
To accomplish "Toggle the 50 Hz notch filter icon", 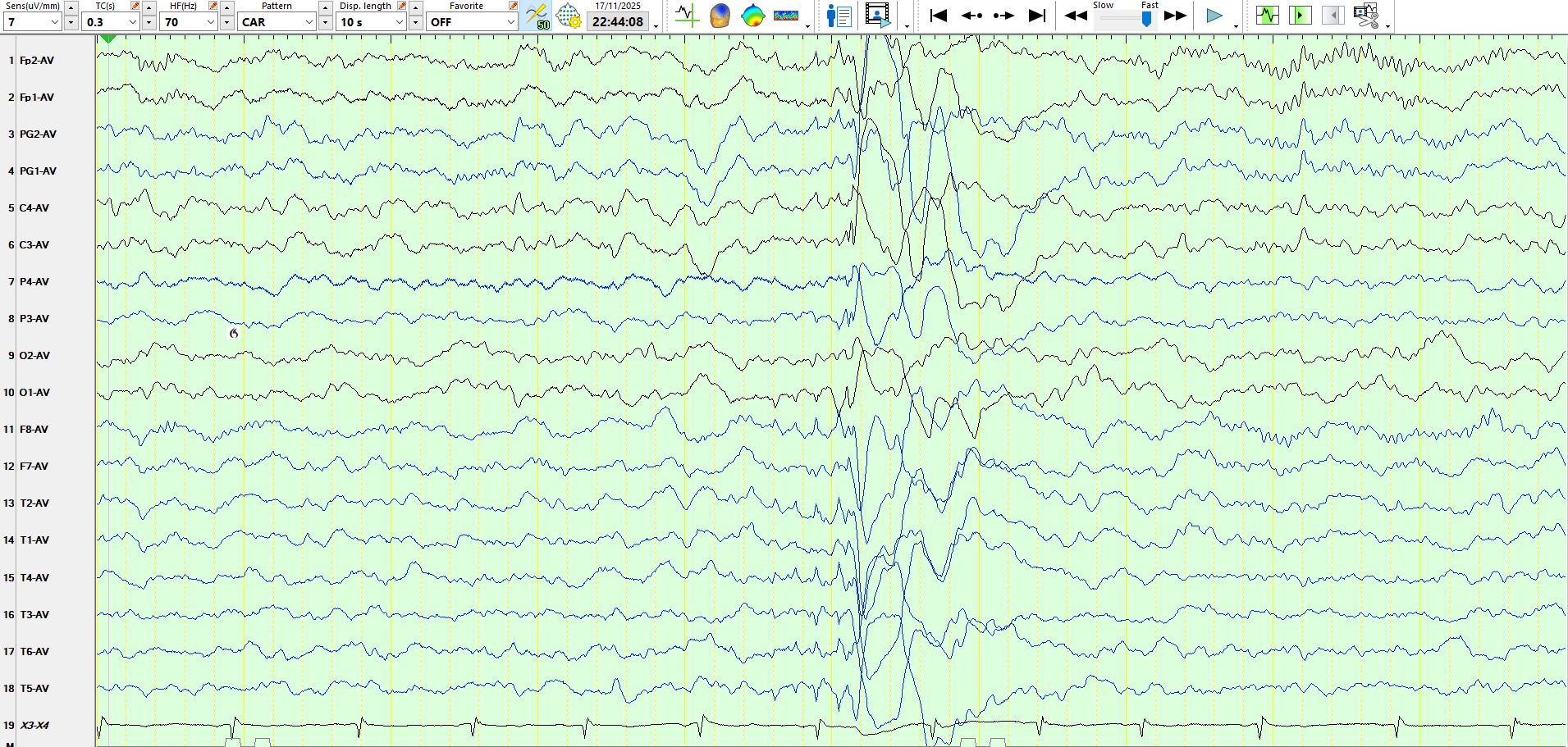I will (x=537, y=16).
